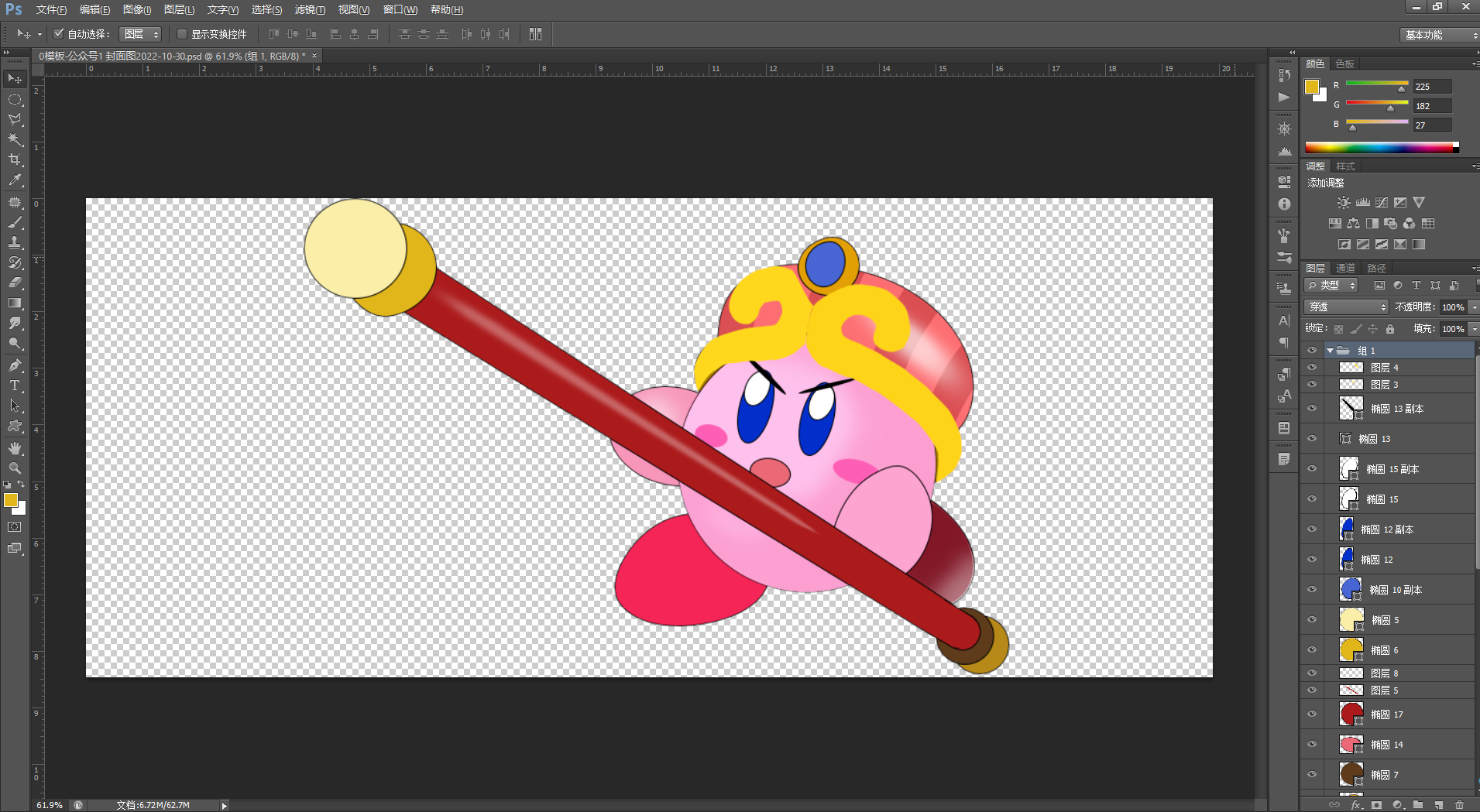This screenshot has height=812, width=1480.
Task: Click the auto-align layers icon in options bar
Action: [535, 34]
